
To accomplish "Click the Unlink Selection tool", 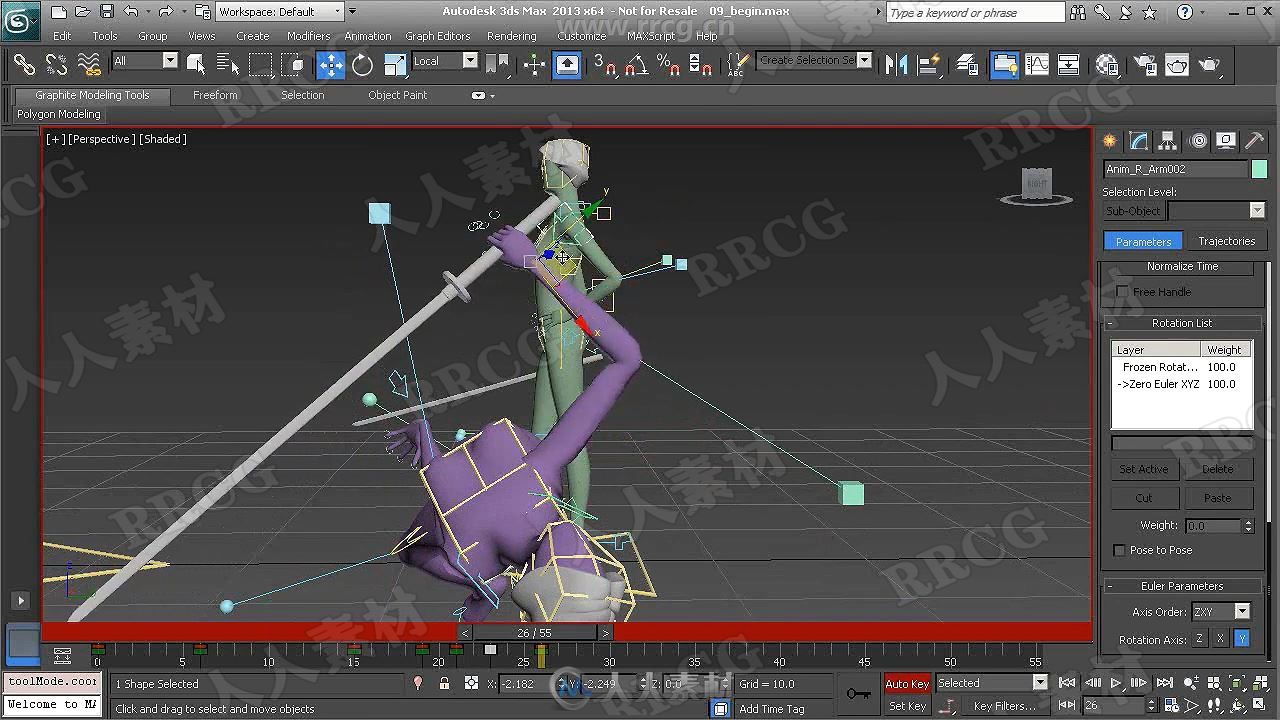I will [57, 65].
